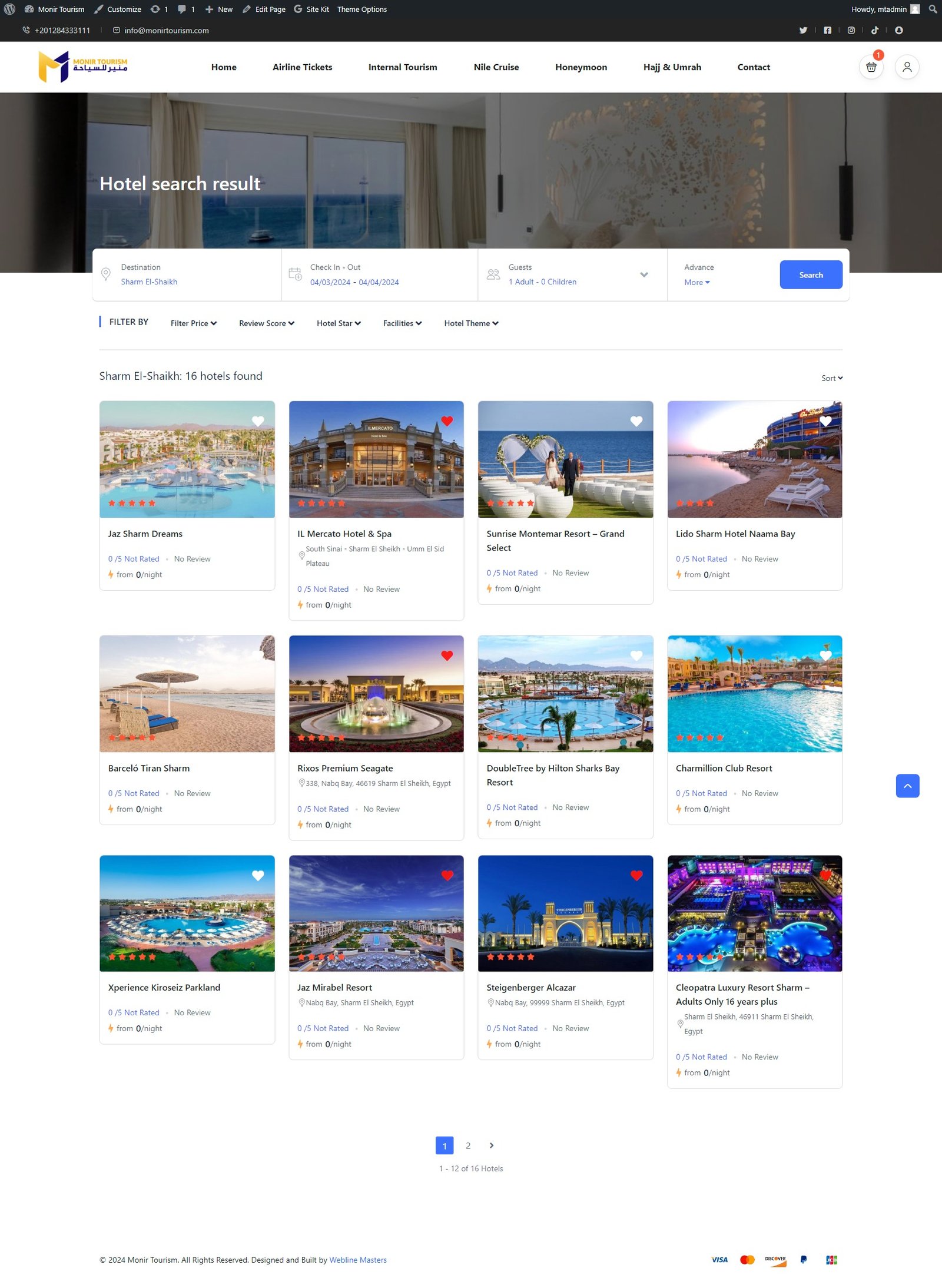Toggle wishlist heart on Steigenberger Alcazar
The image size is (942, 1288).
(636, 876)
